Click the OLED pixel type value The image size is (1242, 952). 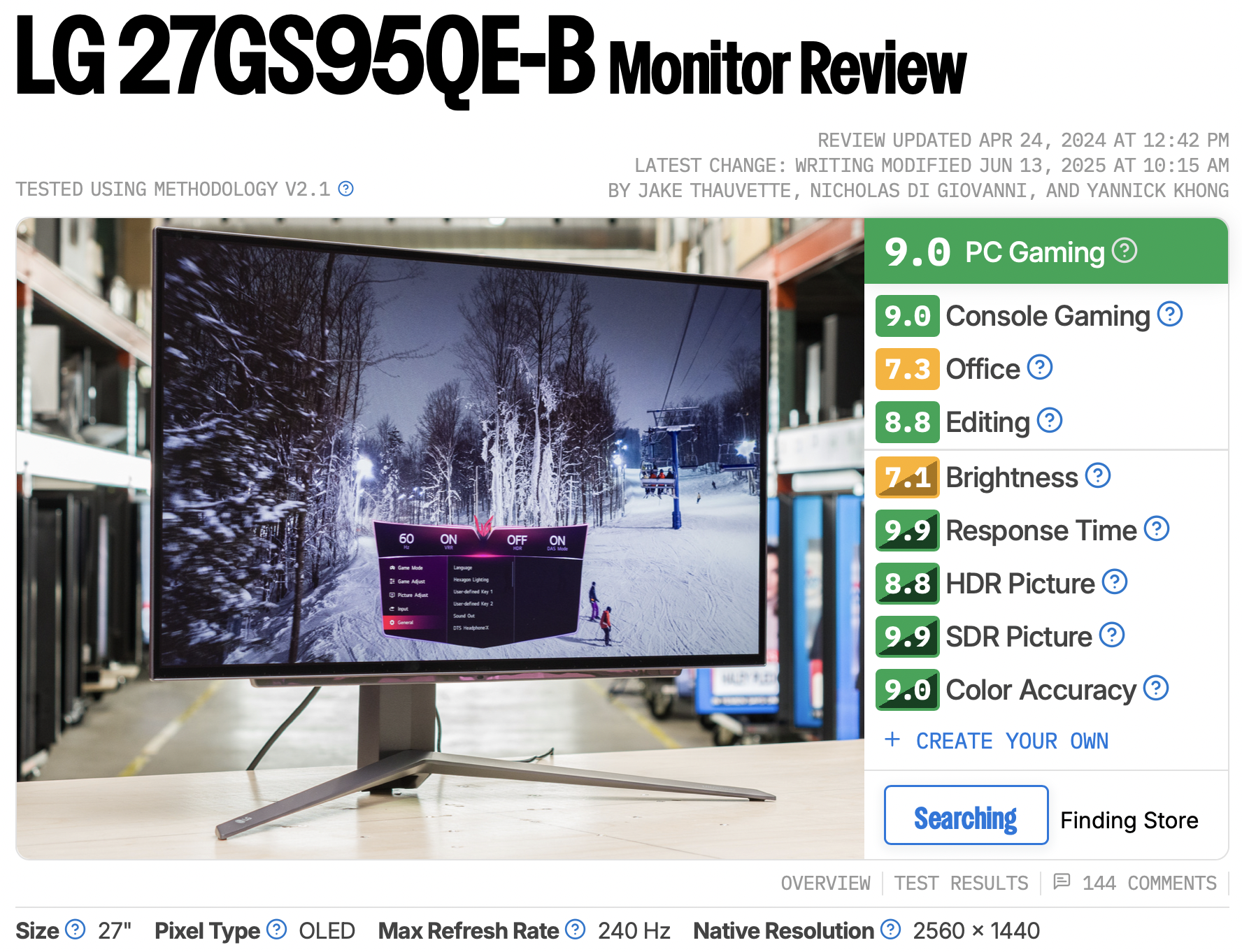tap(327, 931)
